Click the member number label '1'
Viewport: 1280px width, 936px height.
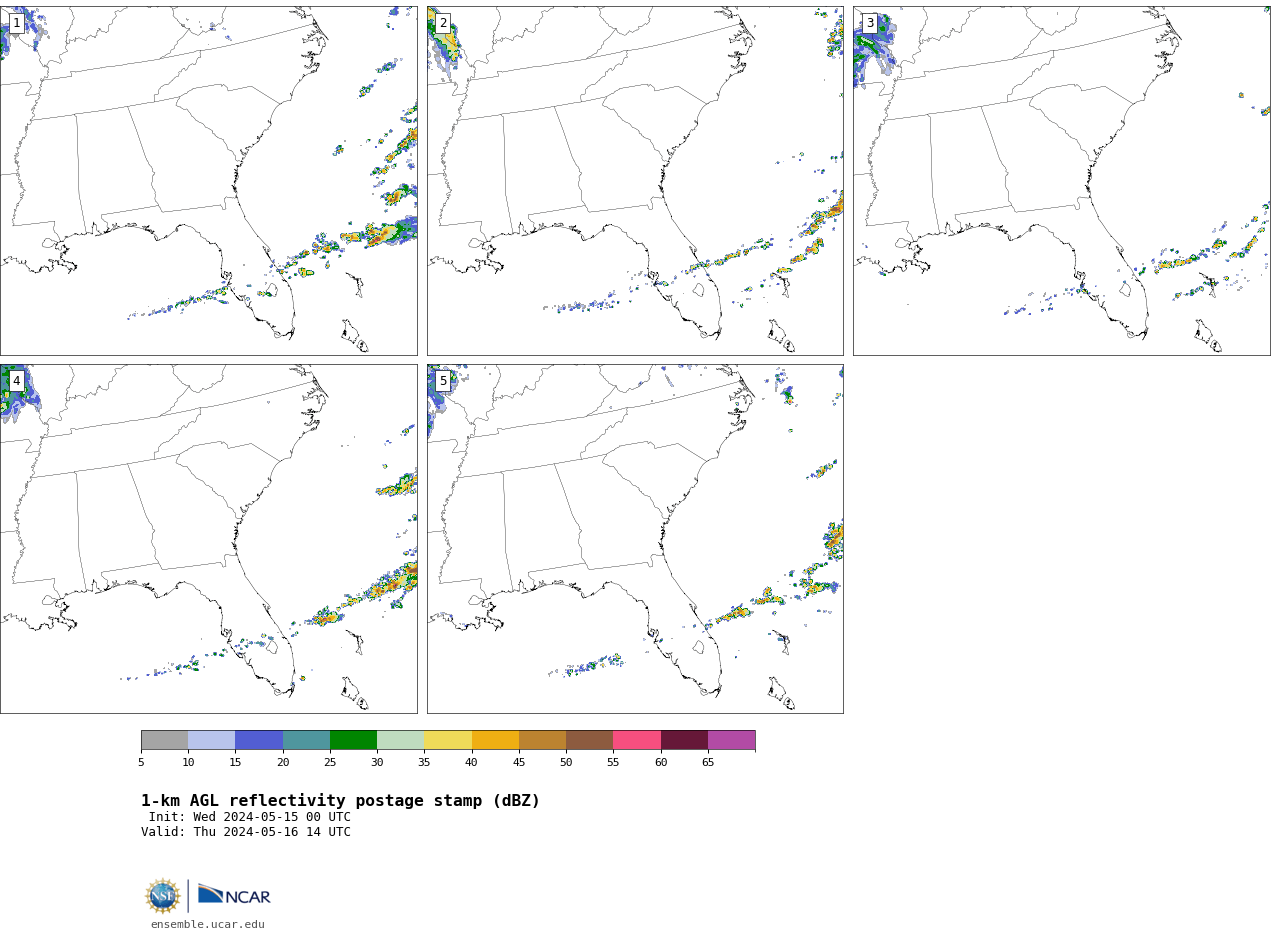point(16,23)
